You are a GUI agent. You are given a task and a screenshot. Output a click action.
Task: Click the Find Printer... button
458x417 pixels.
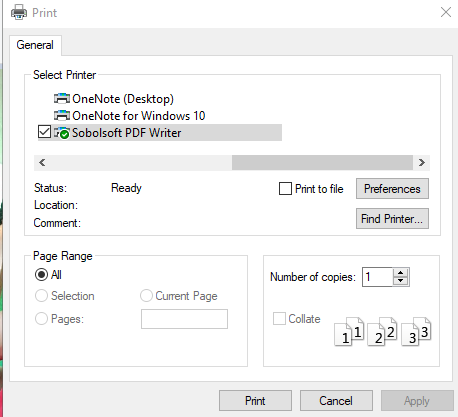[392, 219]
